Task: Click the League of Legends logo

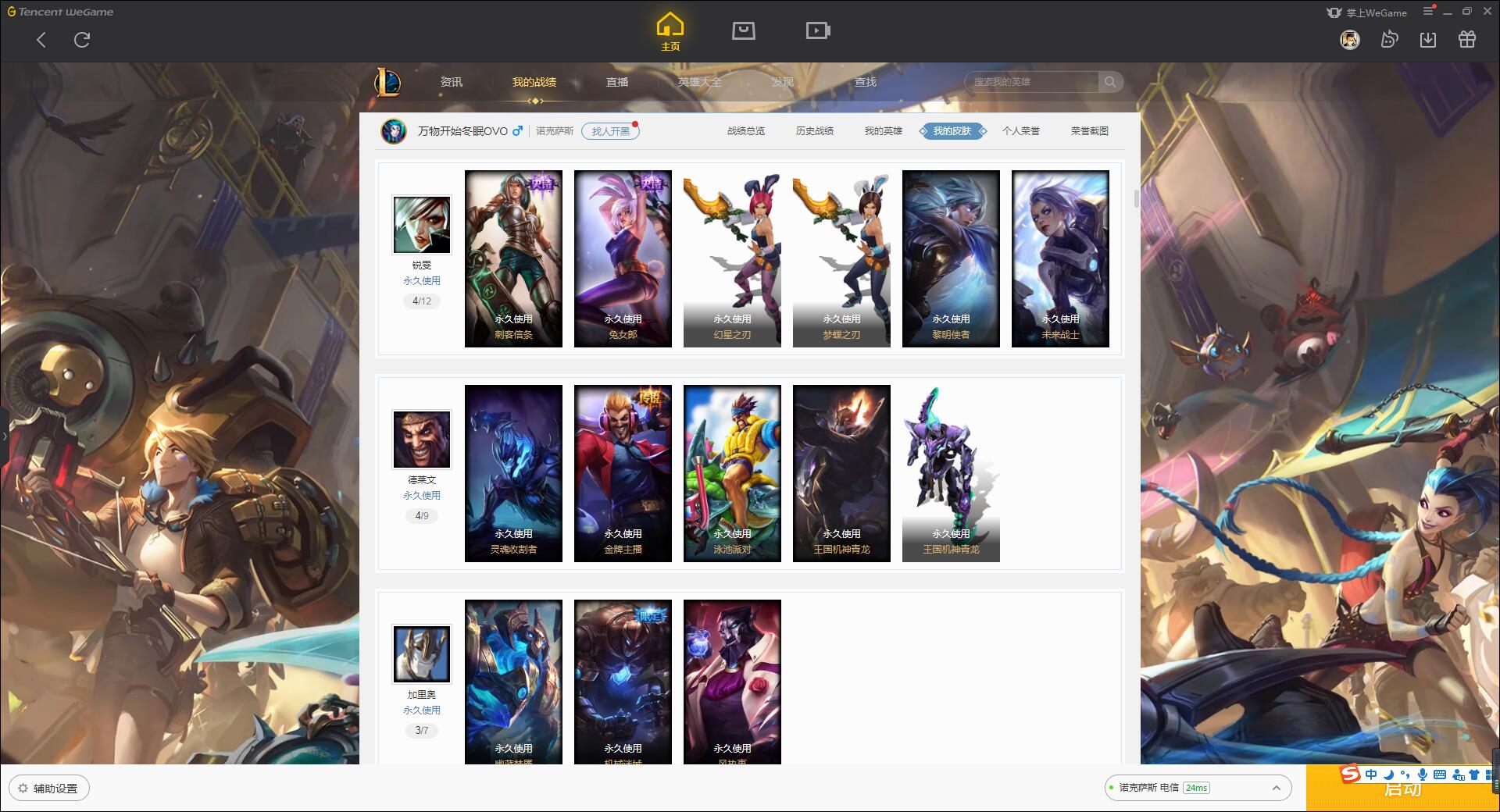Action: [387, 82]
